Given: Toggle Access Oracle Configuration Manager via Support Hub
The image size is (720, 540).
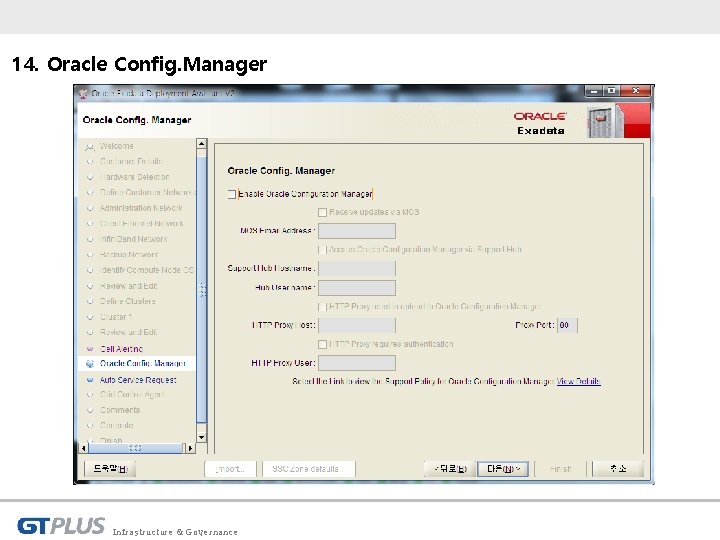Looking at the screenshot, I should pyautogui.click(x=322, y=250).
